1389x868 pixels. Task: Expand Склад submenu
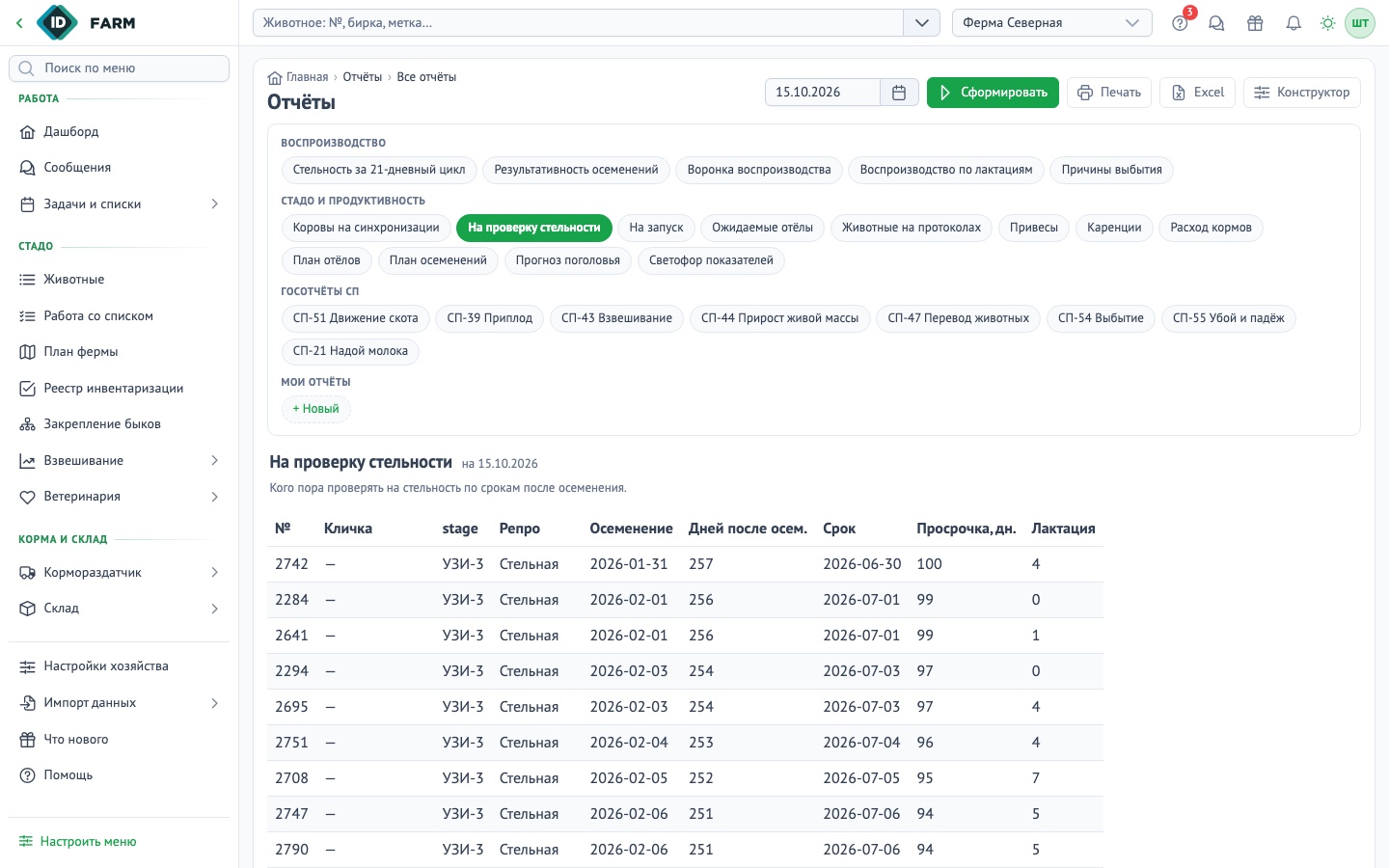pyautogui.click(x=214, y=609)
